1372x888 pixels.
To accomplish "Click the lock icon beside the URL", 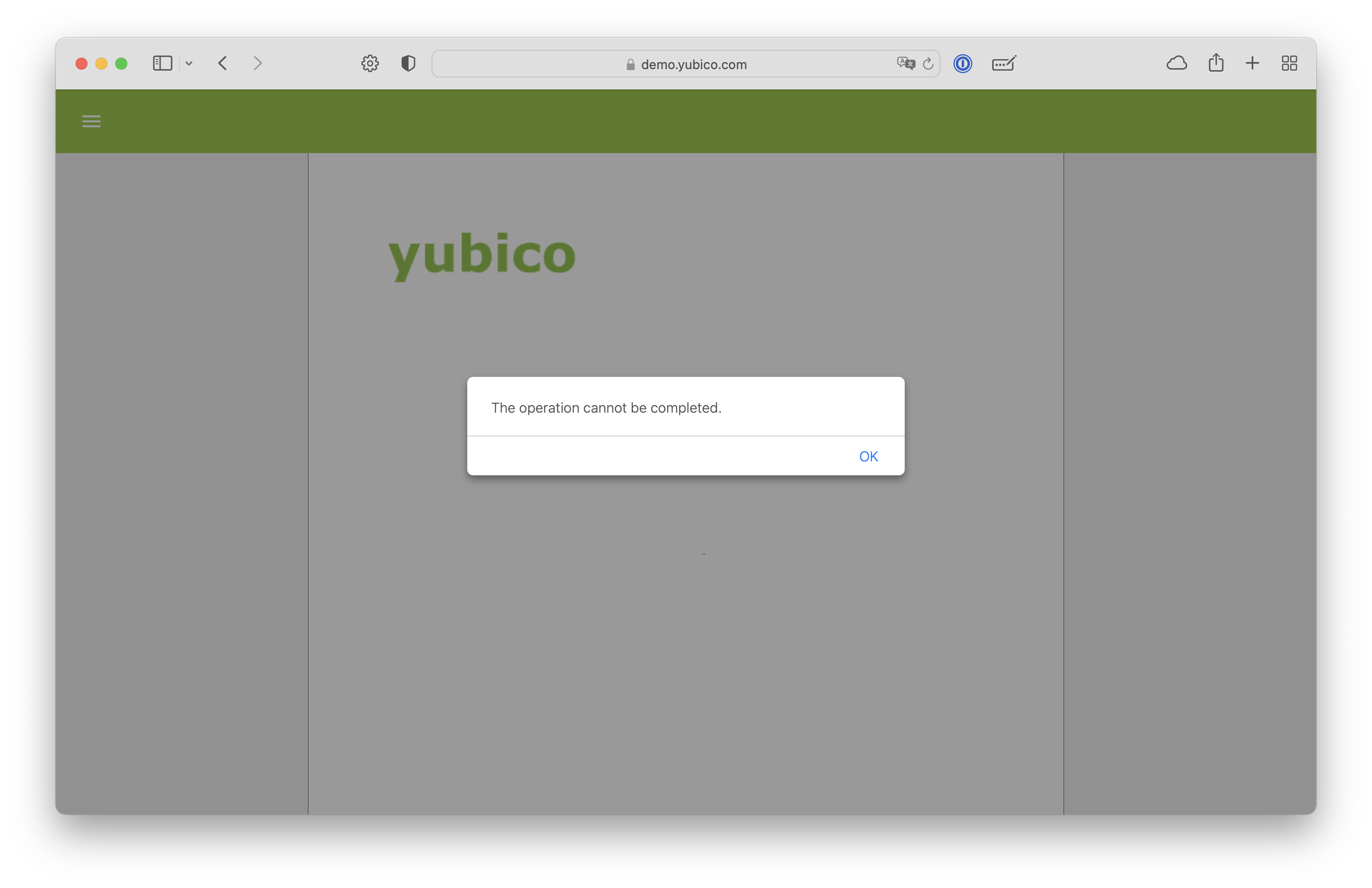I will pos(630,65).
